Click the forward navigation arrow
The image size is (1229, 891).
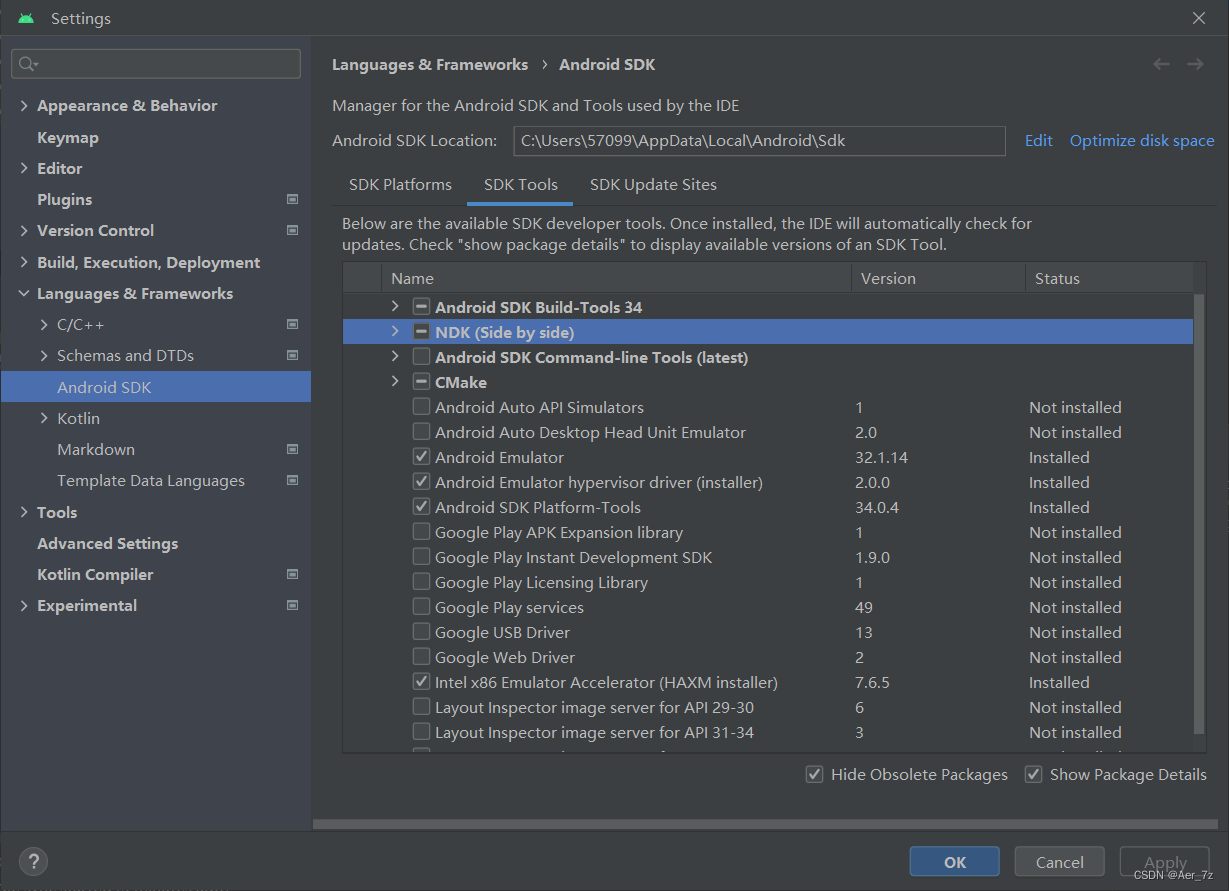pos(1195,63)
